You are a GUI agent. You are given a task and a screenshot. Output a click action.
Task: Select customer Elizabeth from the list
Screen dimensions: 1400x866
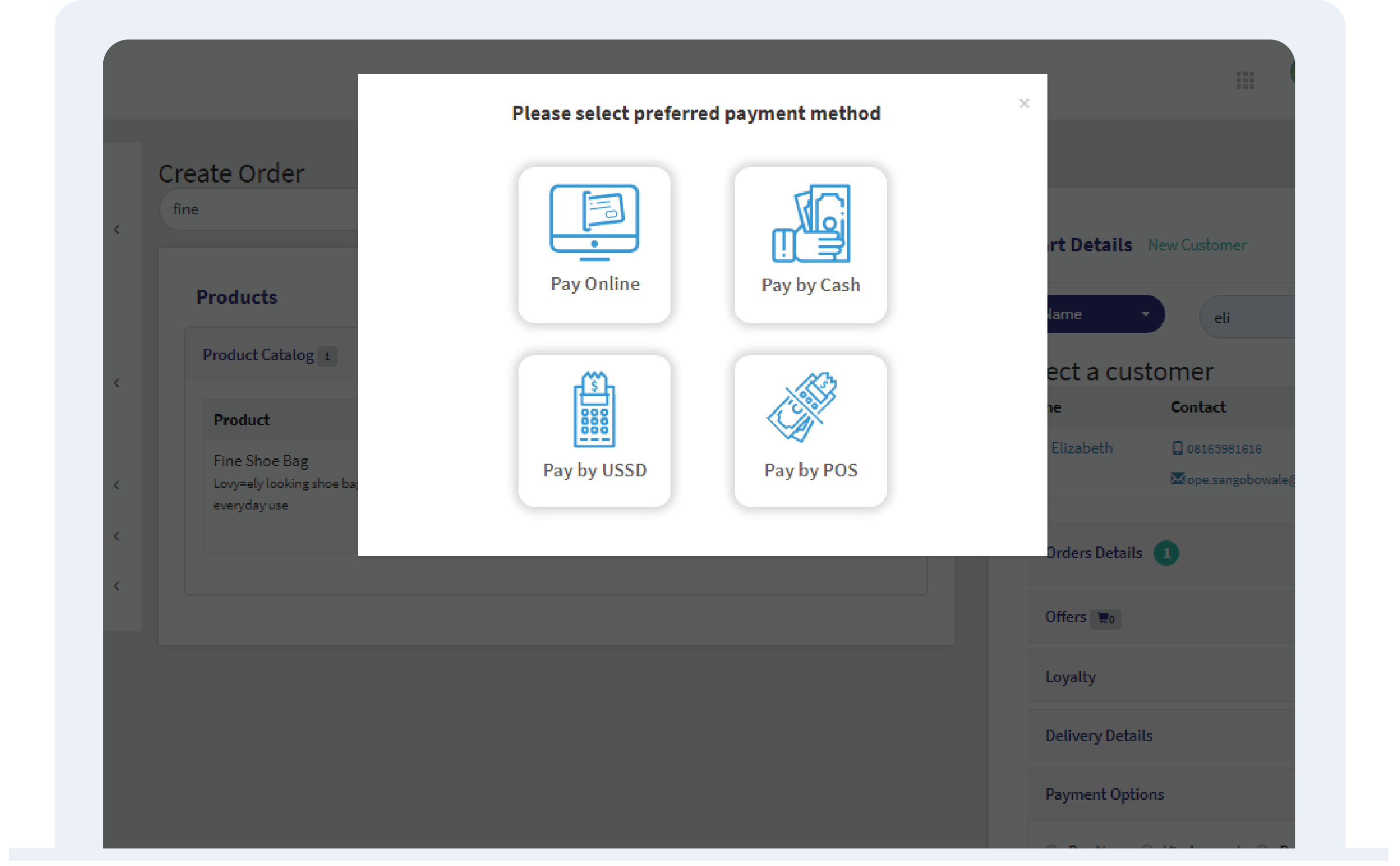point(1081,449)
